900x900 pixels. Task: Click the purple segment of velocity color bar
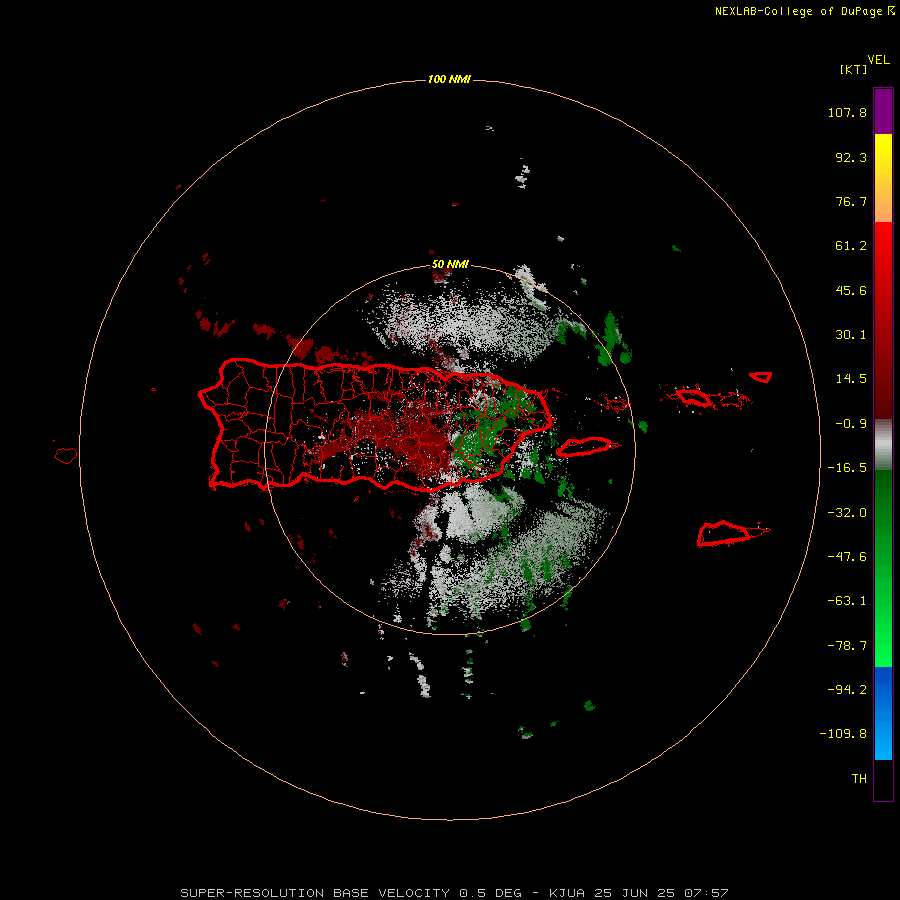click(883, 111)
